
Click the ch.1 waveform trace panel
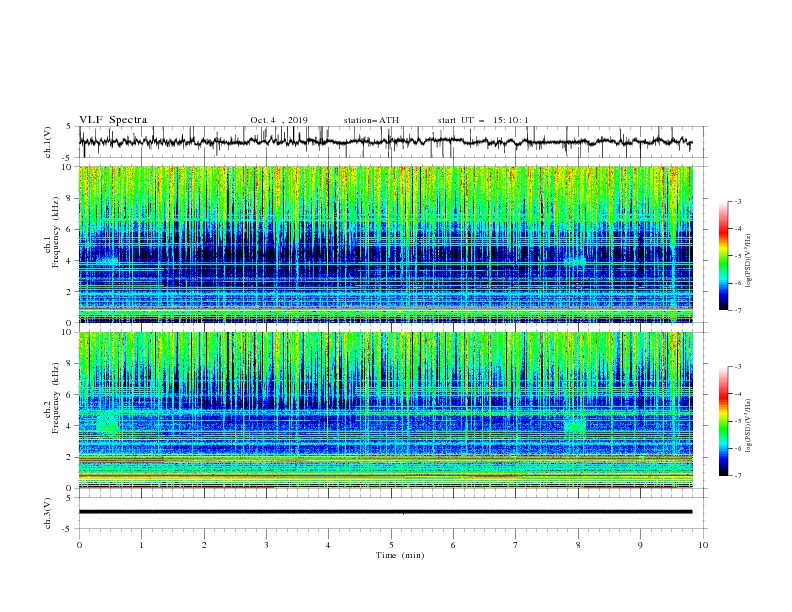coord(392,142)
